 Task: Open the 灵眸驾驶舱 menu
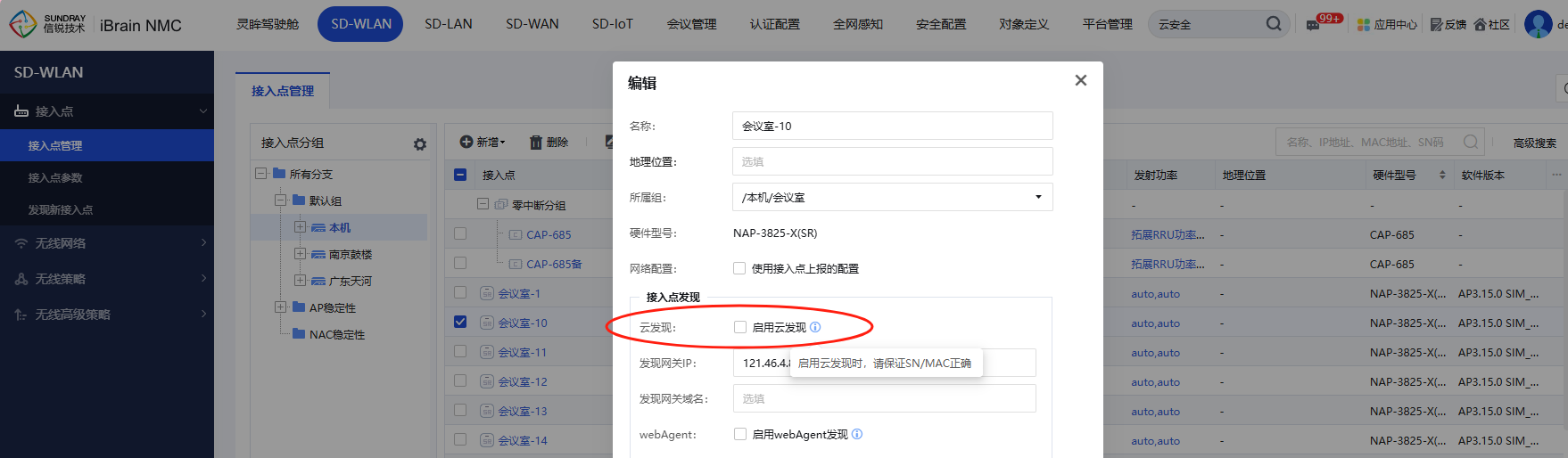pos(268,24)
